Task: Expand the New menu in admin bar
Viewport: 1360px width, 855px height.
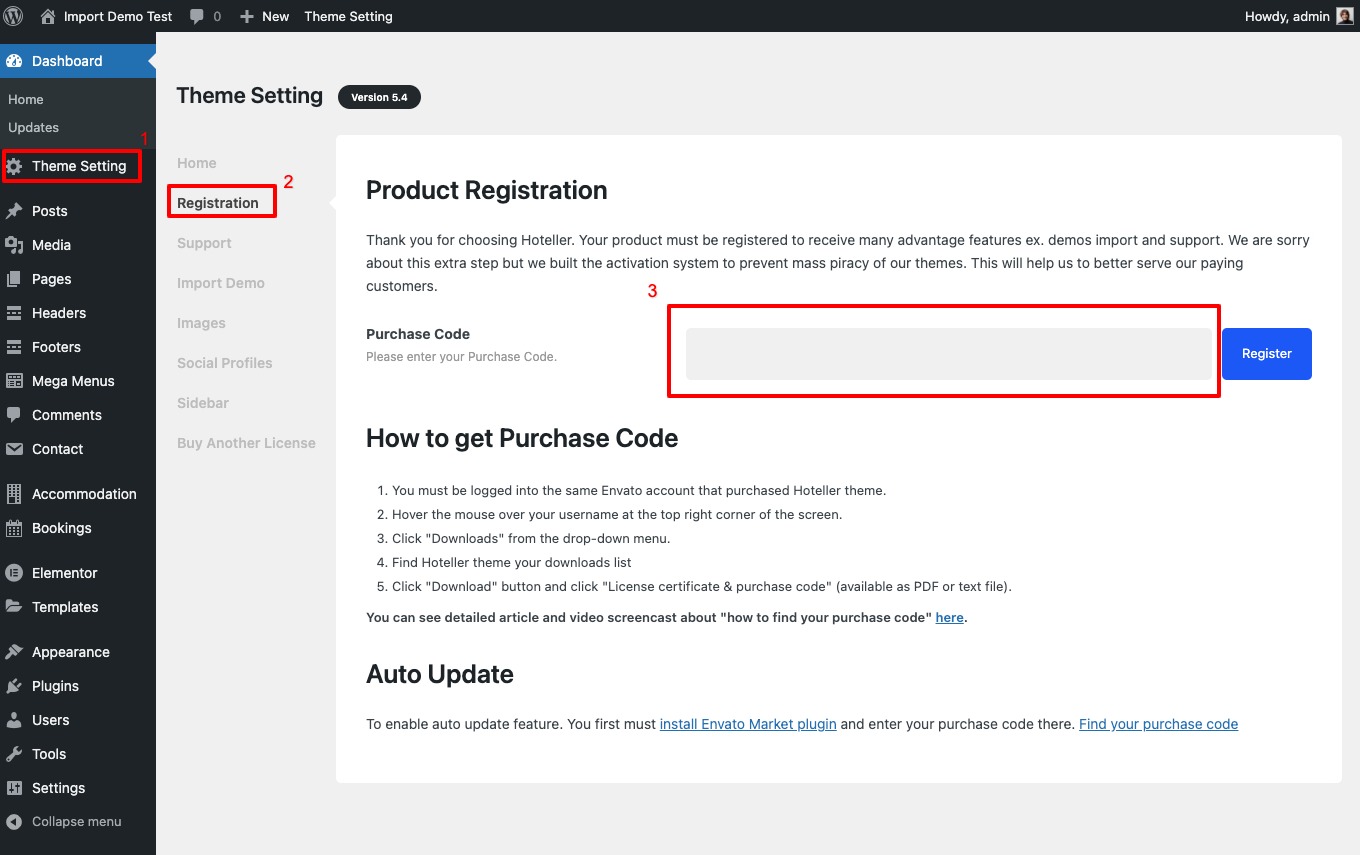Action: tap(263, 15)
